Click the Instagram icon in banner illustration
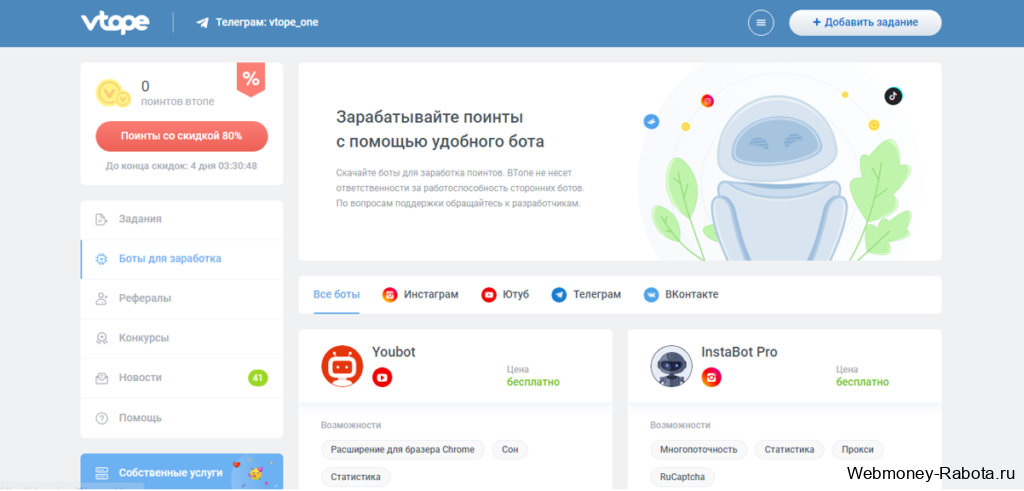This screenshot has height=491, width=1024. pos(707,101)
